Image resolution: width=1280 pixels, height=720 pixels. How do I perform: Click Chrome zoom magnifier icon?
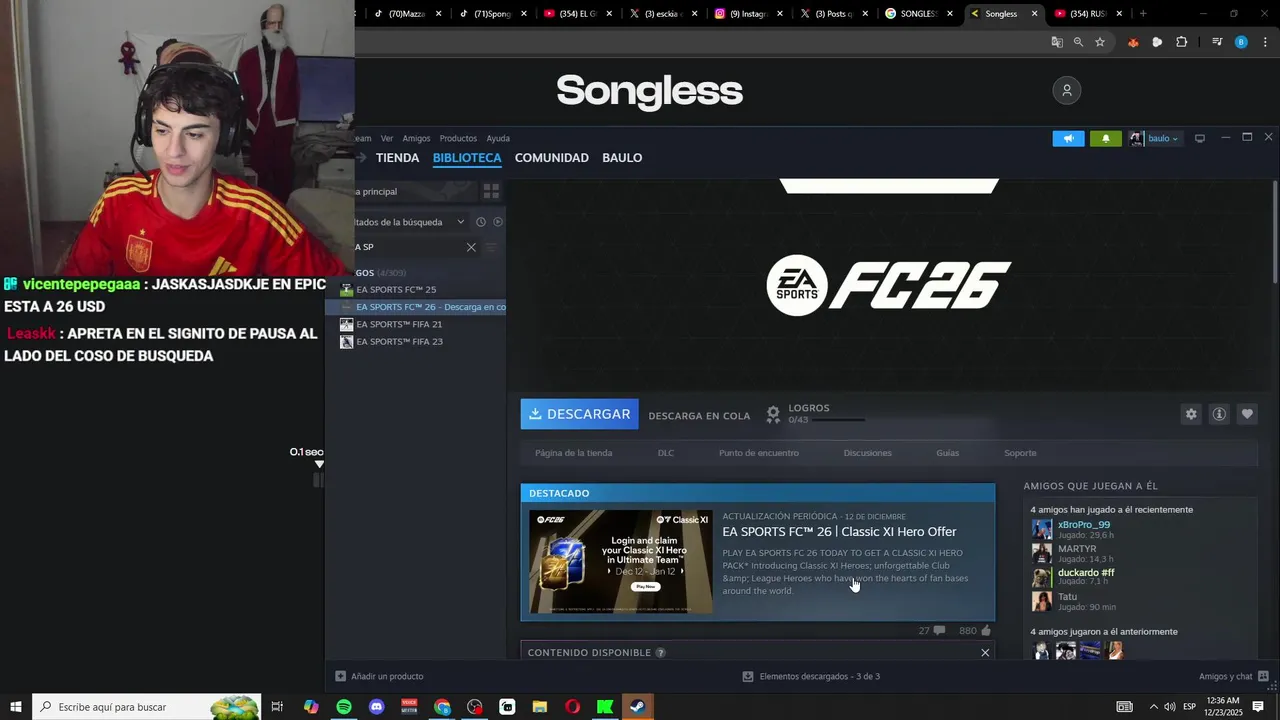click(x=1078, y=42)
